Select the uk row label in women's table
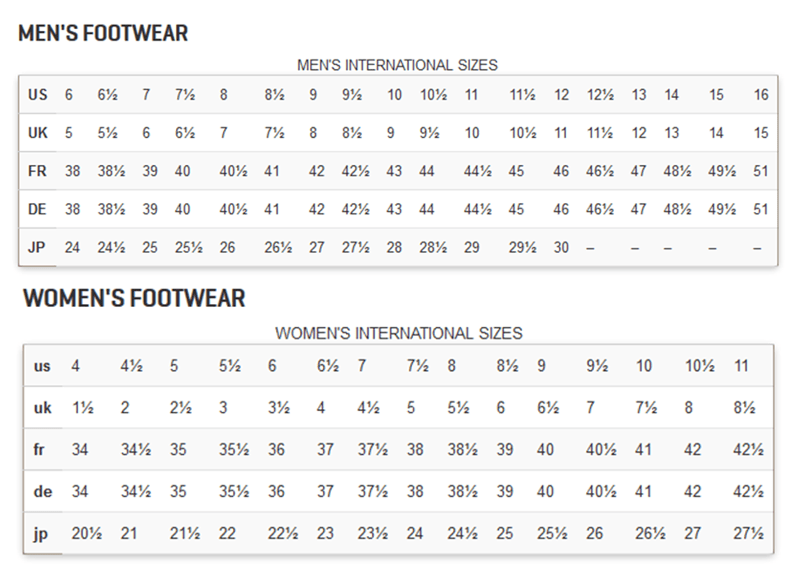Screen dimensions: 806x578 click(x=42, y=408)
